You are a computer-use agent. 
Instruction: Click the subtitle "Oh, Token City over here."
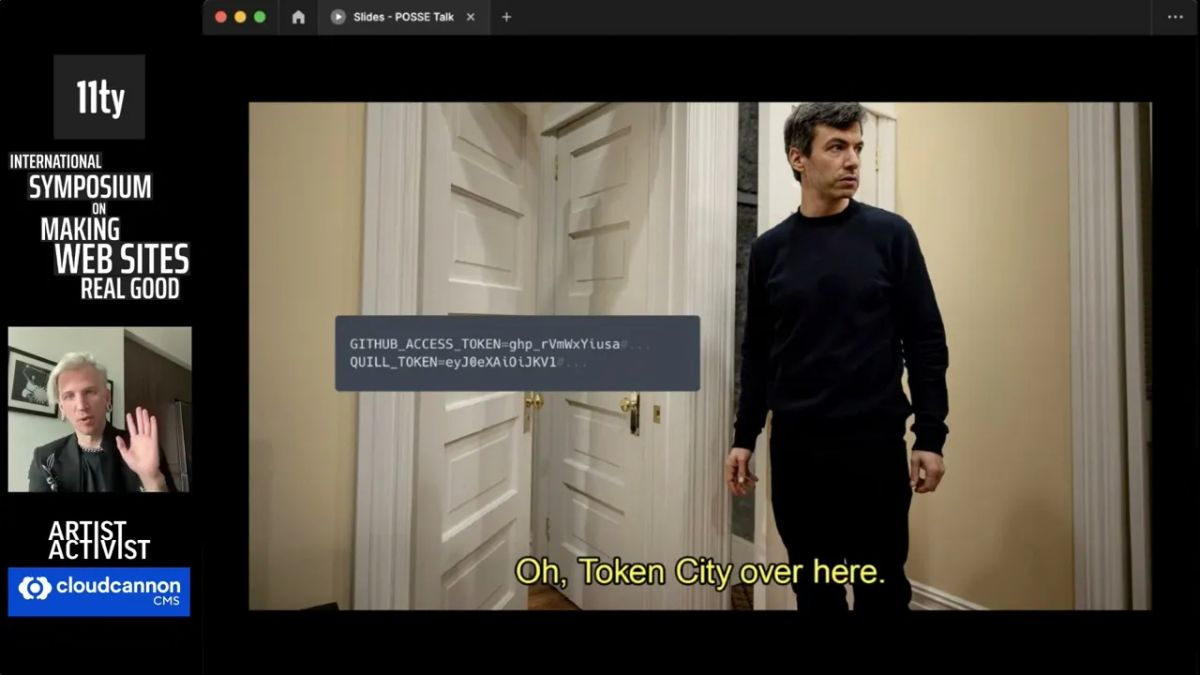pyautogui.click(x=700, y=572)
